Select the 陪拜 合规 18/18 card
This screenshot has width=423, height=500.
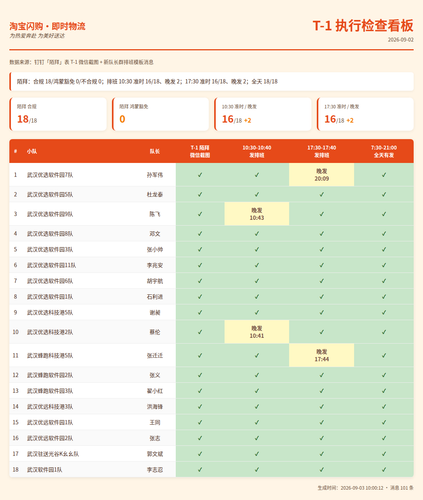(x=58, y=114)
